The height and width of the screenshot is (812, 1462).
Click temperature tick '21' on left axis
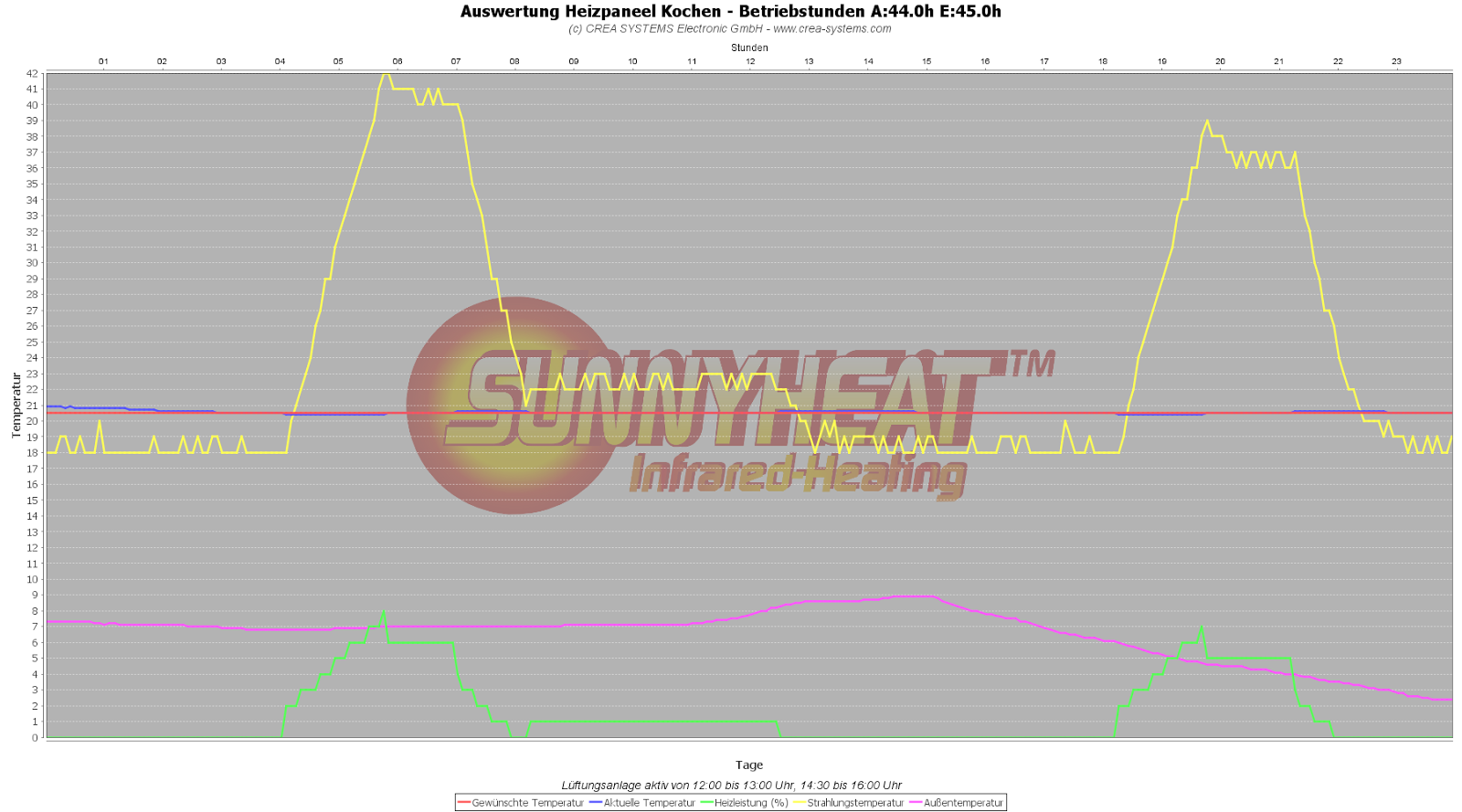(x=32, y=406)
